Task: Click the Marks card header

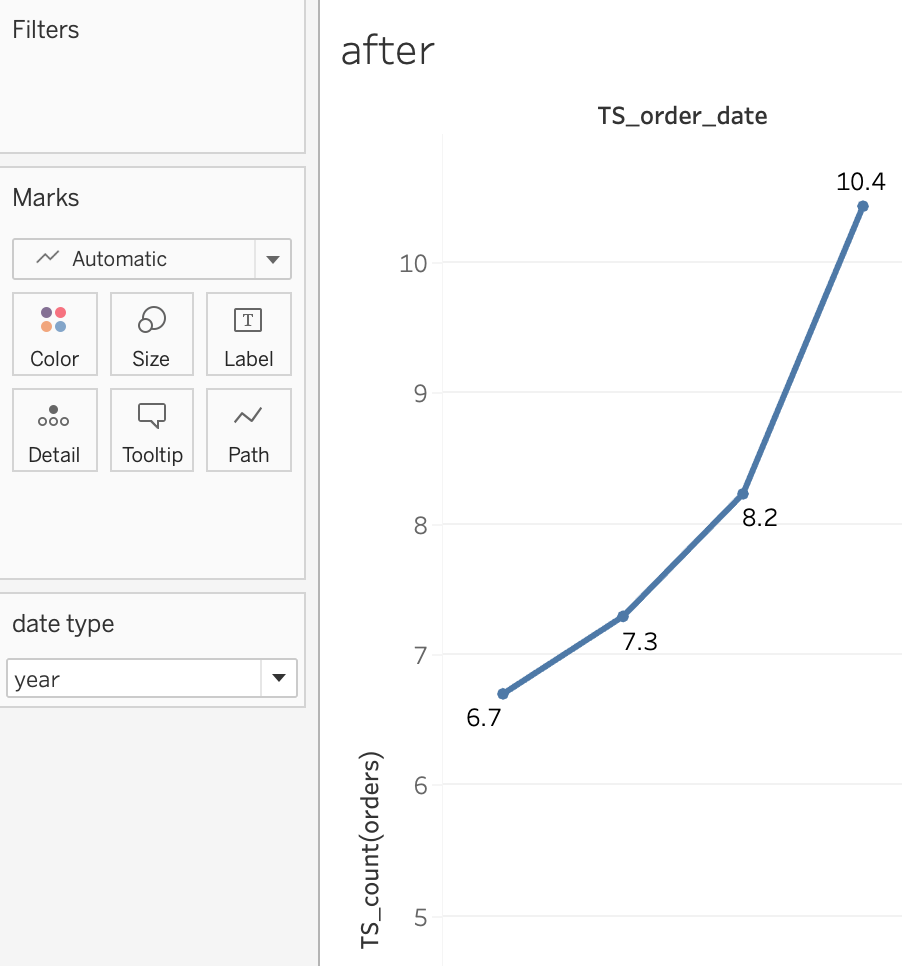Action: coord(46,198)
